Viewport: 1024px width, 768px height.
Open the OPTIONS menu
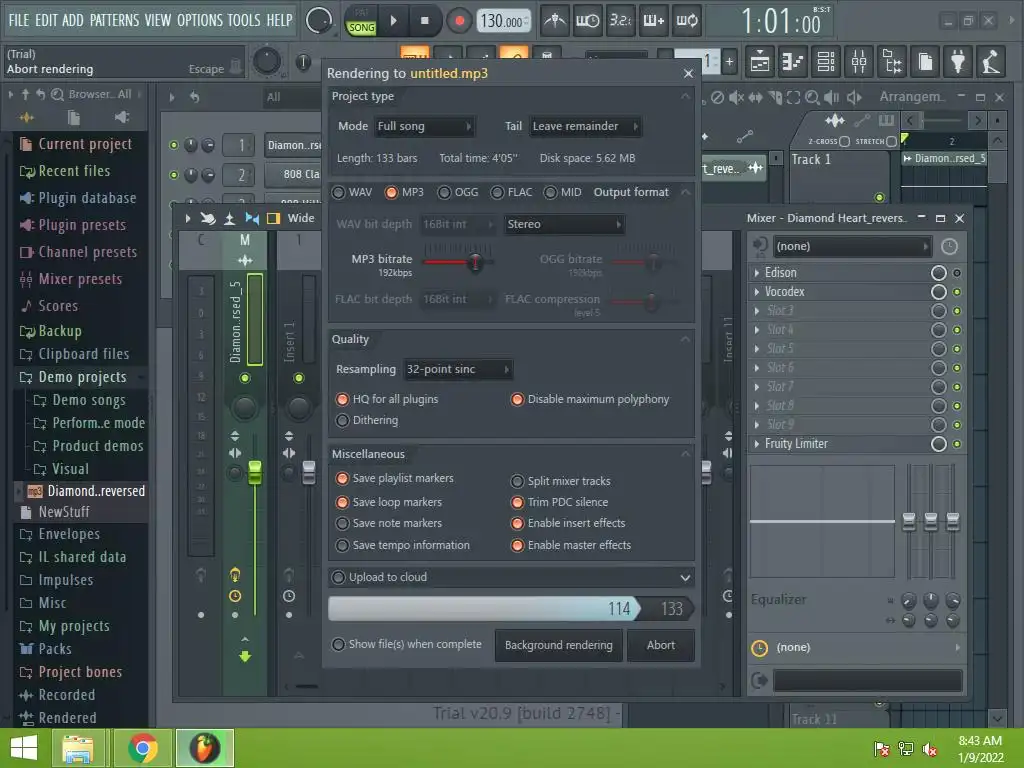click(200, 20)
